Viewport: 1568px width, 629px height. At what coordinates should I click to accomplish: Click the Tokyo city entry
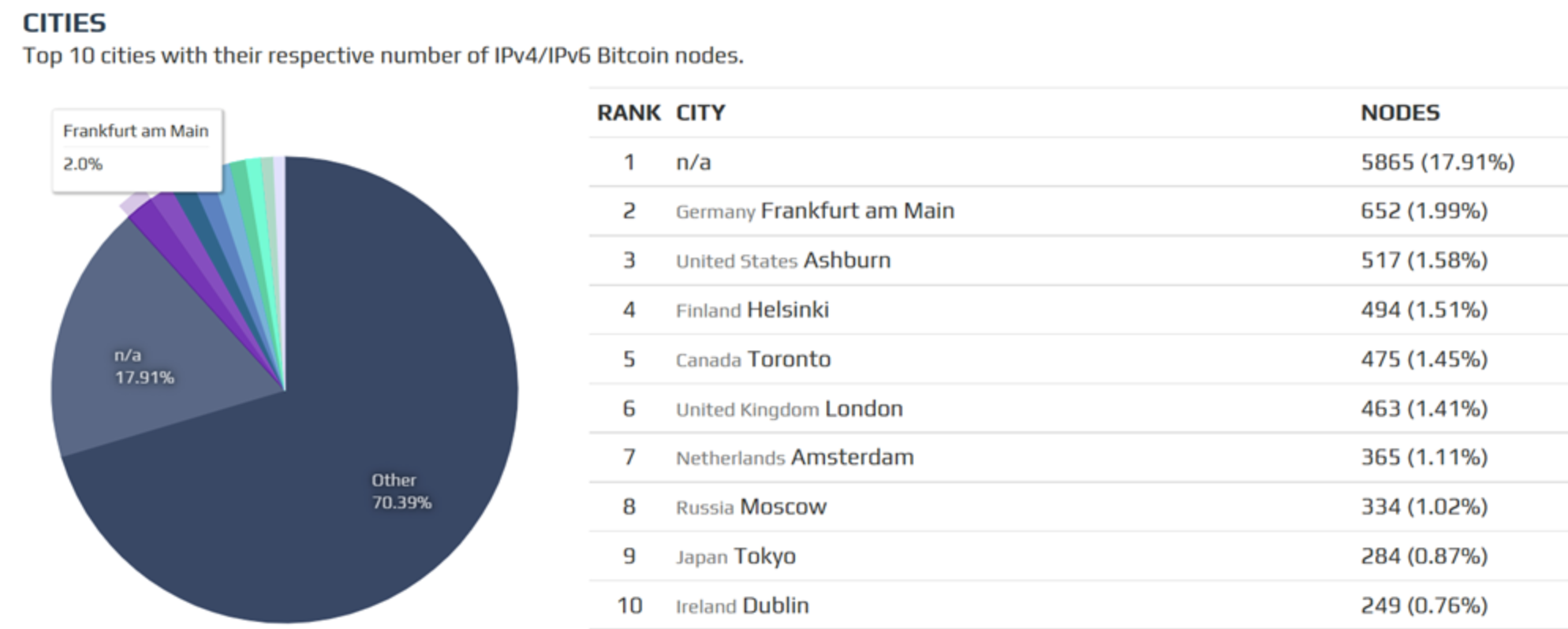763,556
